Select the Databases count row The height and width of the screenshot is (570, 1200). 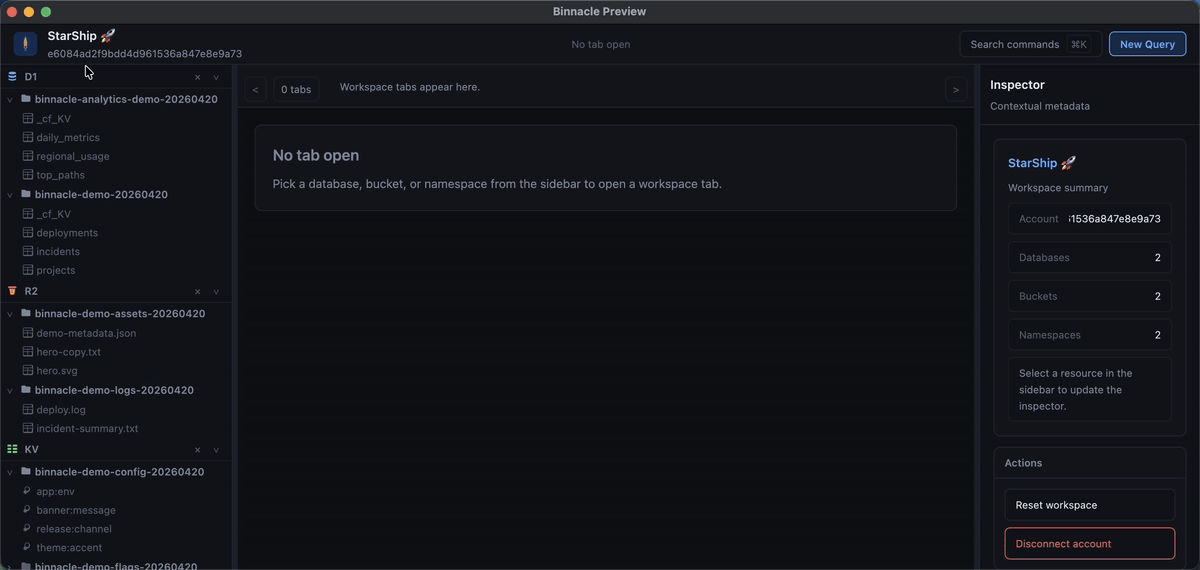(x=1089, y=257)
